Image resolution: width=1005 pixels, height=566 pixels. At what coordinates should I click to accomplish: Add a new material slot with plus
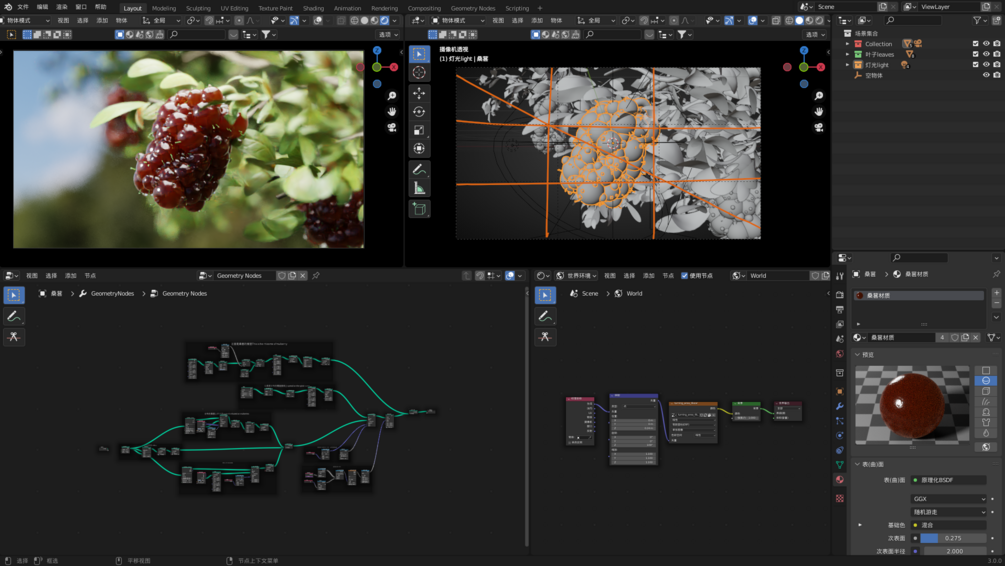pos(996,293)
